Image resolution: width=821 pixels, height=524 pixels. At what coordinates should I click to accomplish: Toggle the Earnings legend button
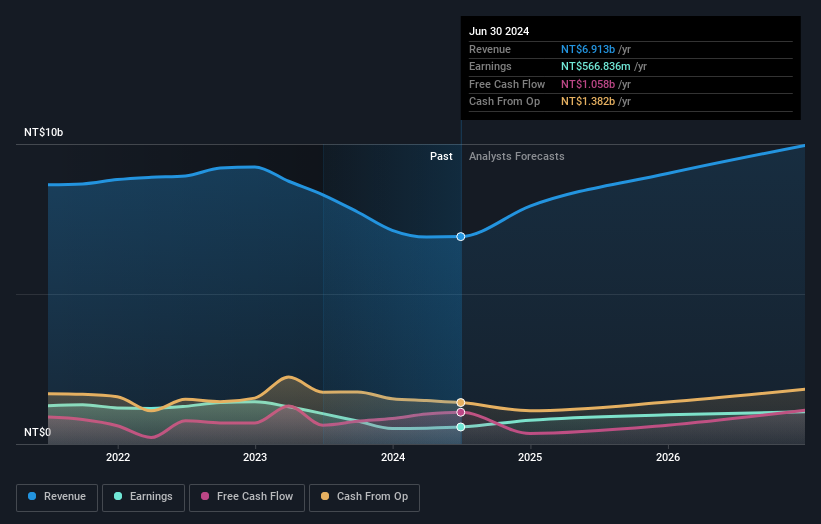click(x=143, y=497)
